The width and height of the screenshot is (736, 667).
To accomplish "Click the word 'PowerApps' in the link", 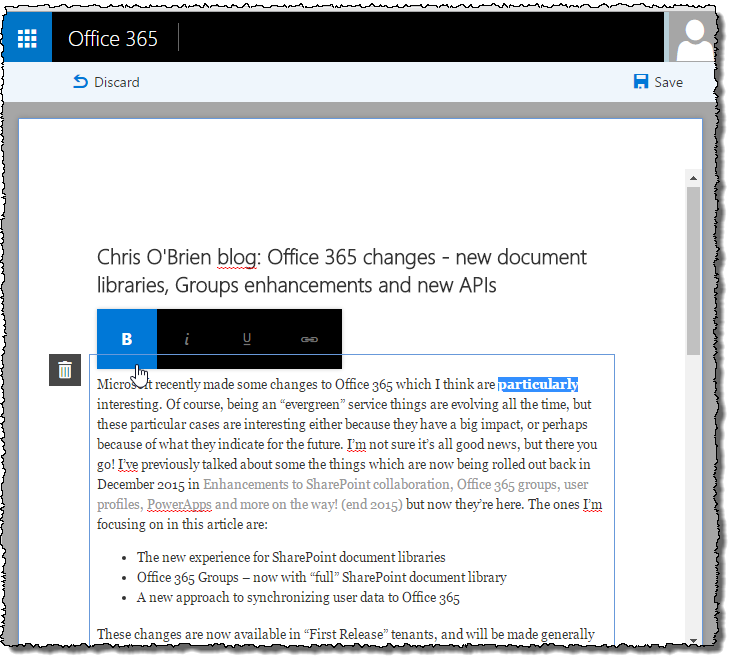I will tap(179, 505).
